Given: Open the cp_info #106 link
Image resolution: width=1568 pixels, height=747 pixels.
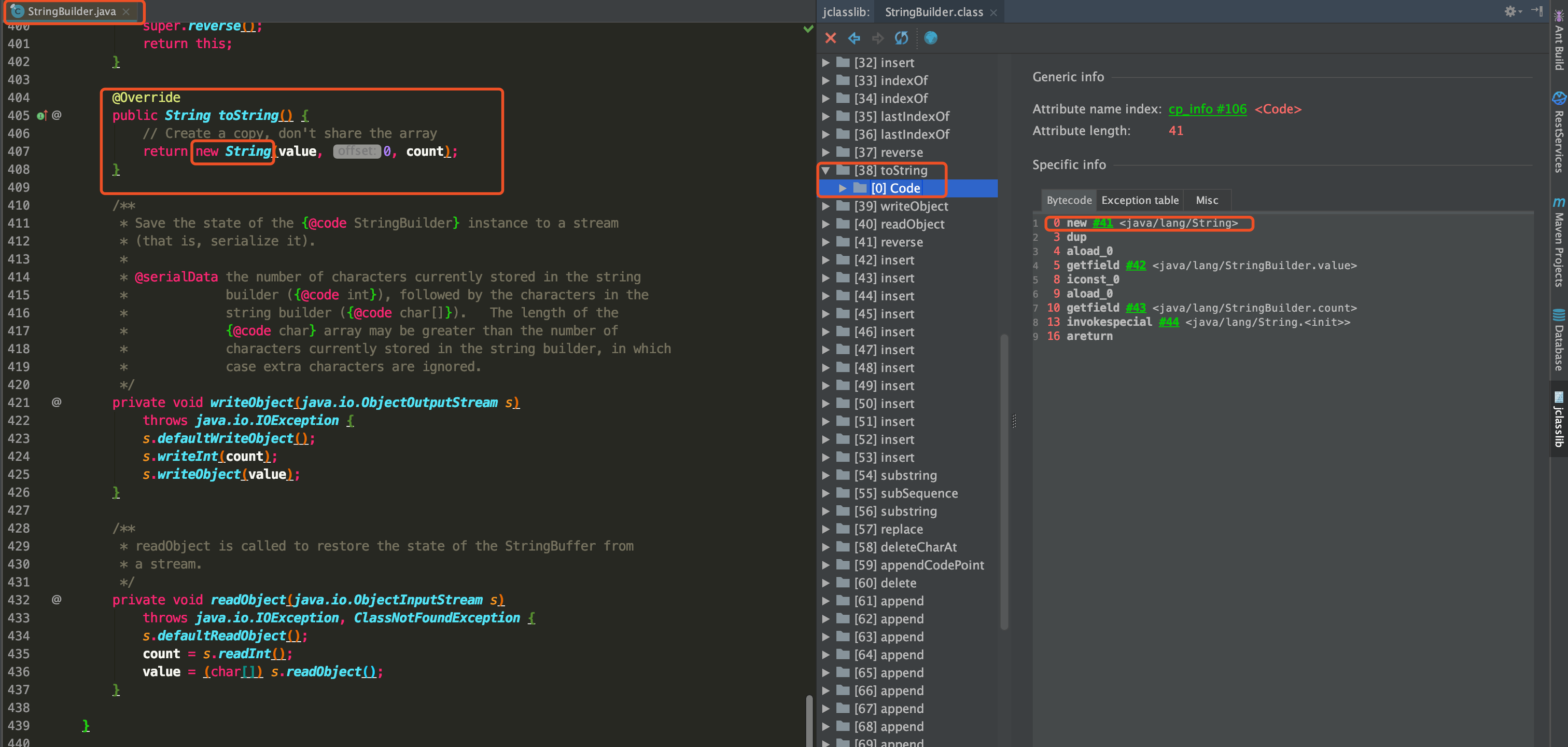Looking at the screenshot, I should coord(1207,109).
